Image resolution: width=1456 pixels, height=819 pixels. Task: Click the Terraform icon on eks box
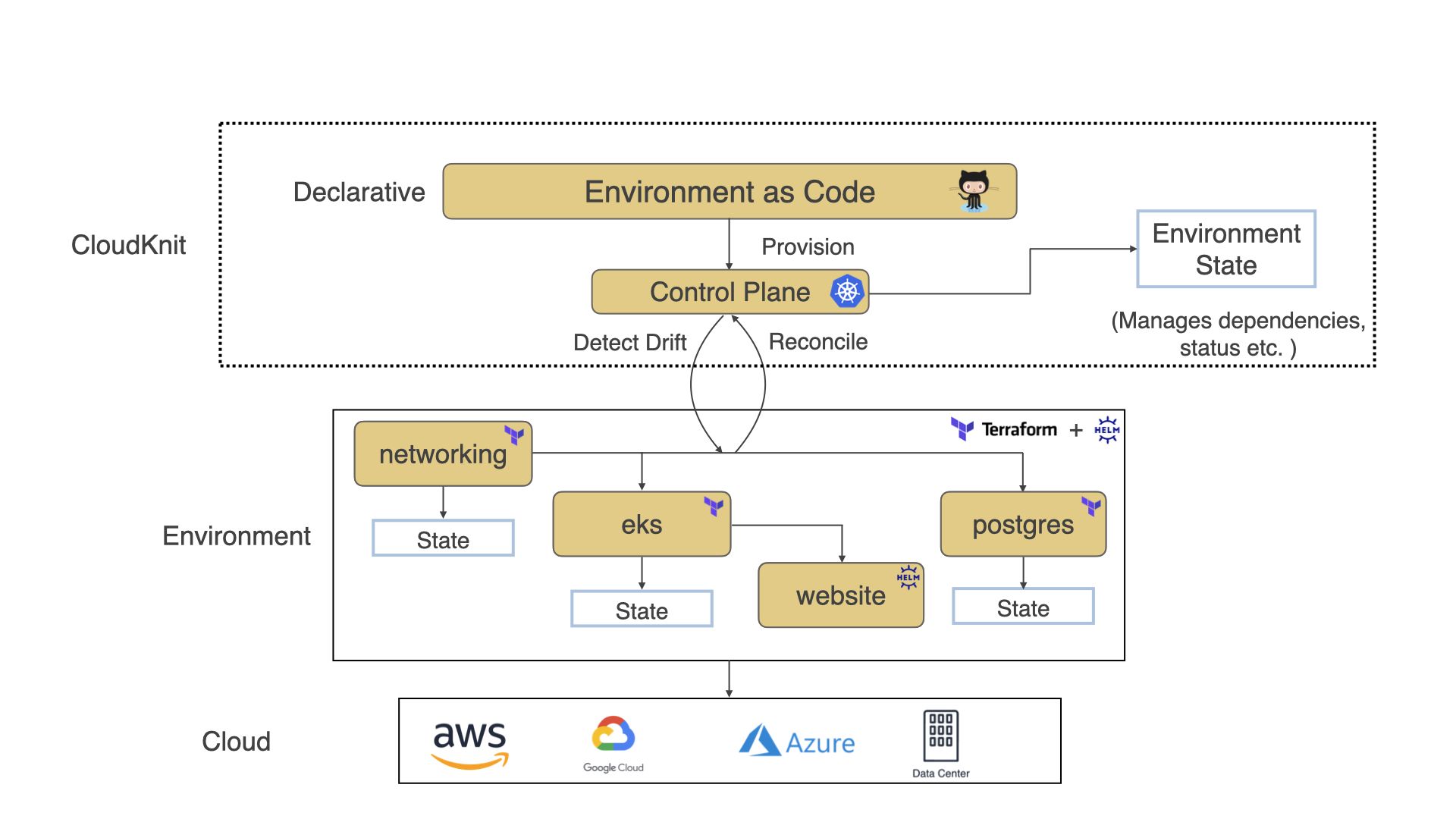[x=714, y=506]
